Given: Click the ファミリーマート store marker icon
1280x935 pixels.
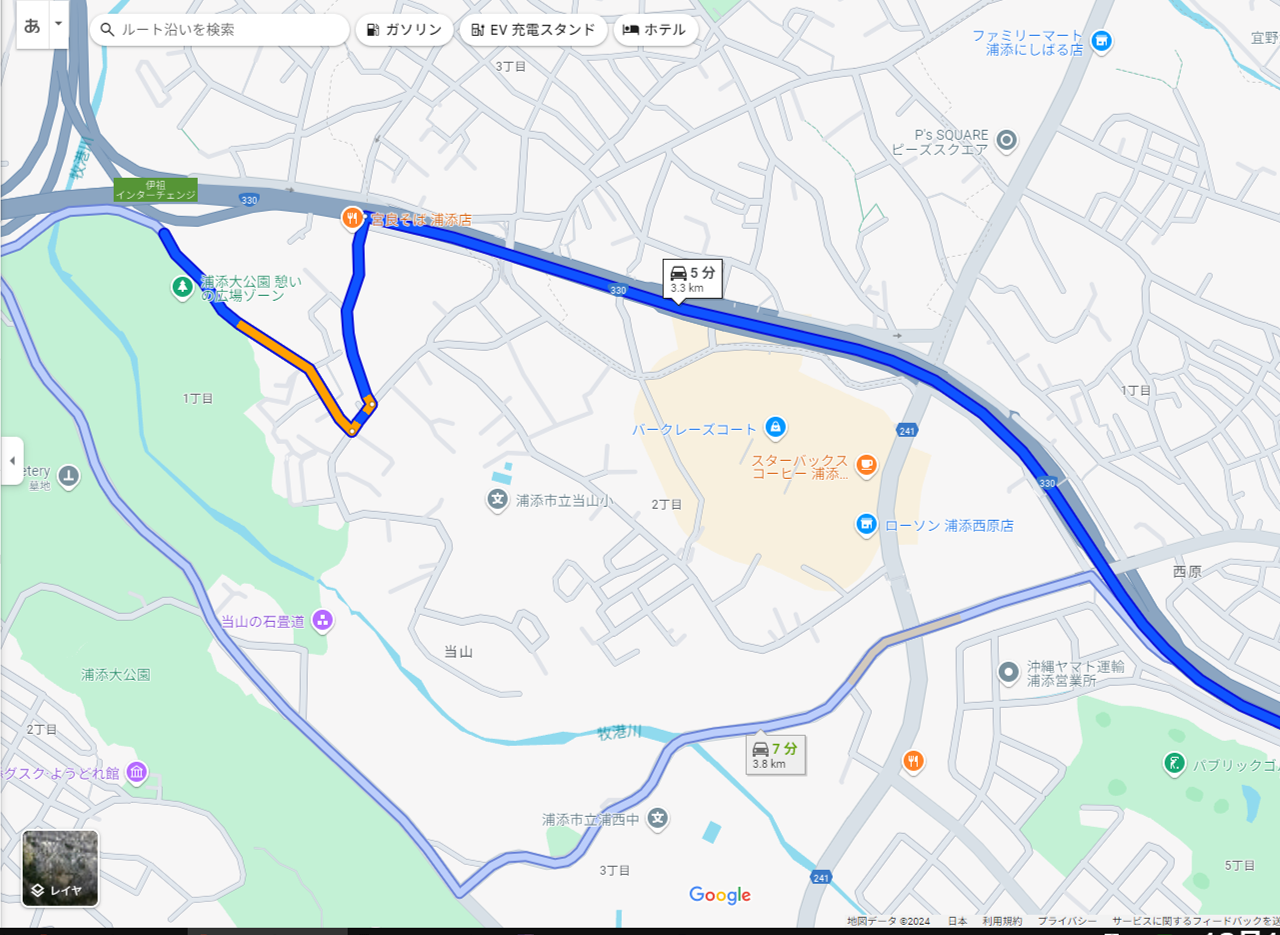Looking at the screenshot, I should (x=1101, y=41).
